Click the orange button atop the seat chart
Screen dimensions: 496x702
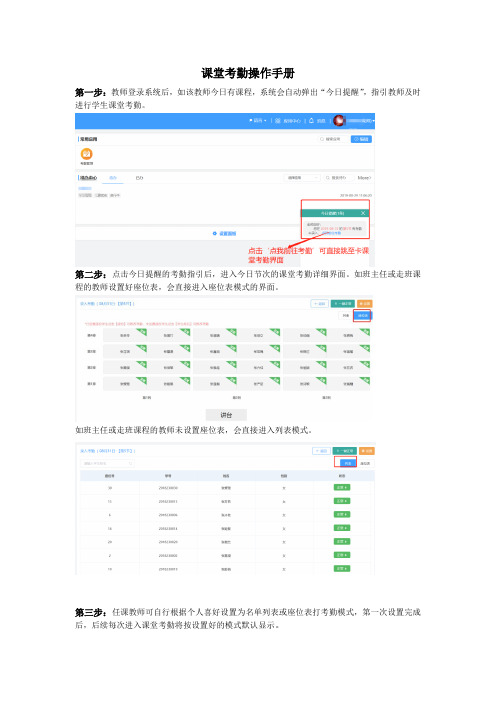[x=365, y=303]
